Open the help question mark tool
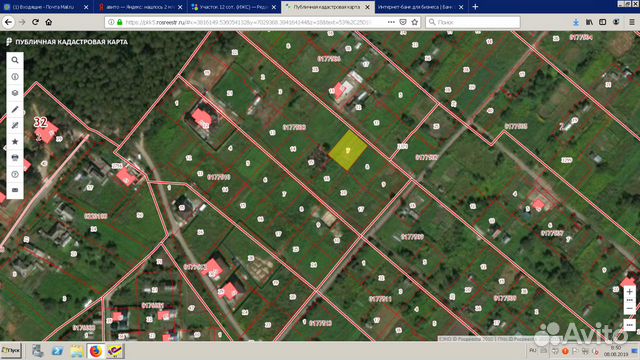Viewport: 640px width, 360px height. [x=15, y=174]
